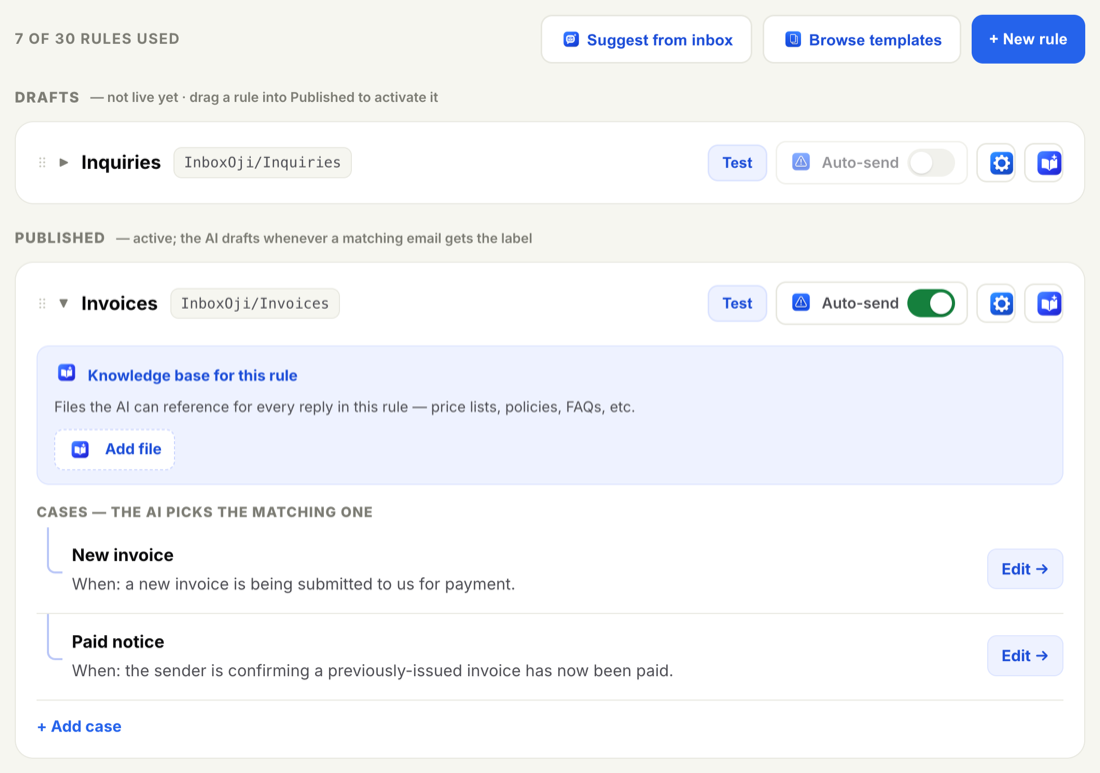Click the template icon in Browse templates

[793, 39]
